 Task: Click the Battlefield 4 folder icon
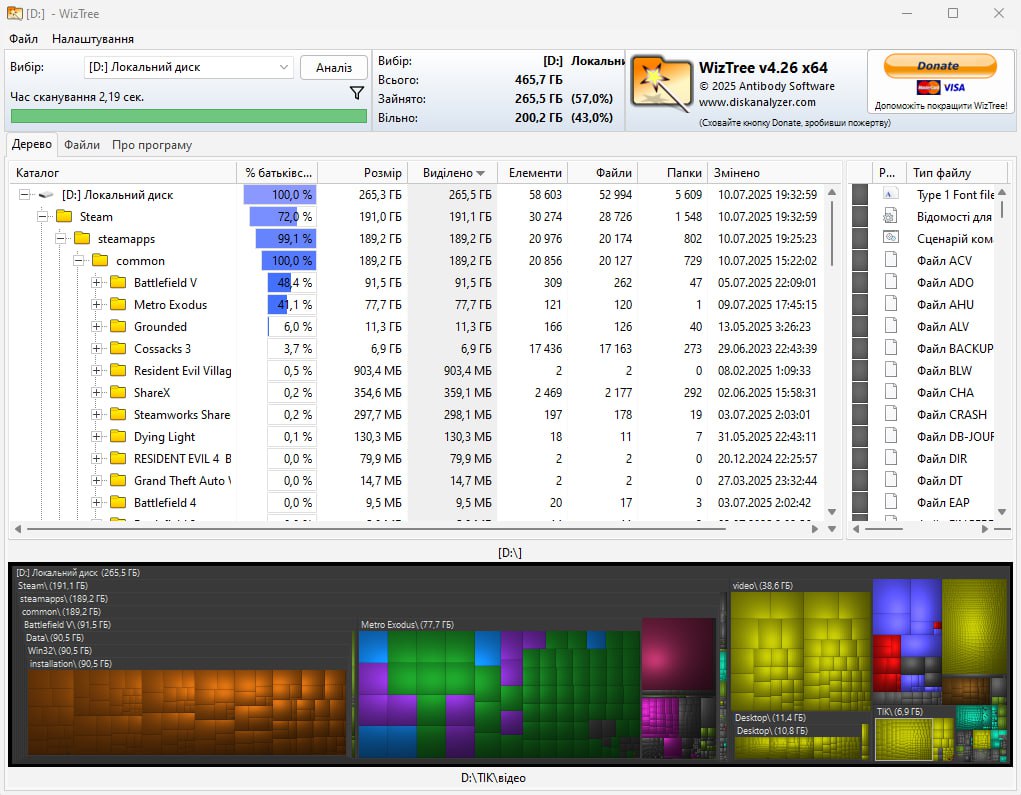118,502
